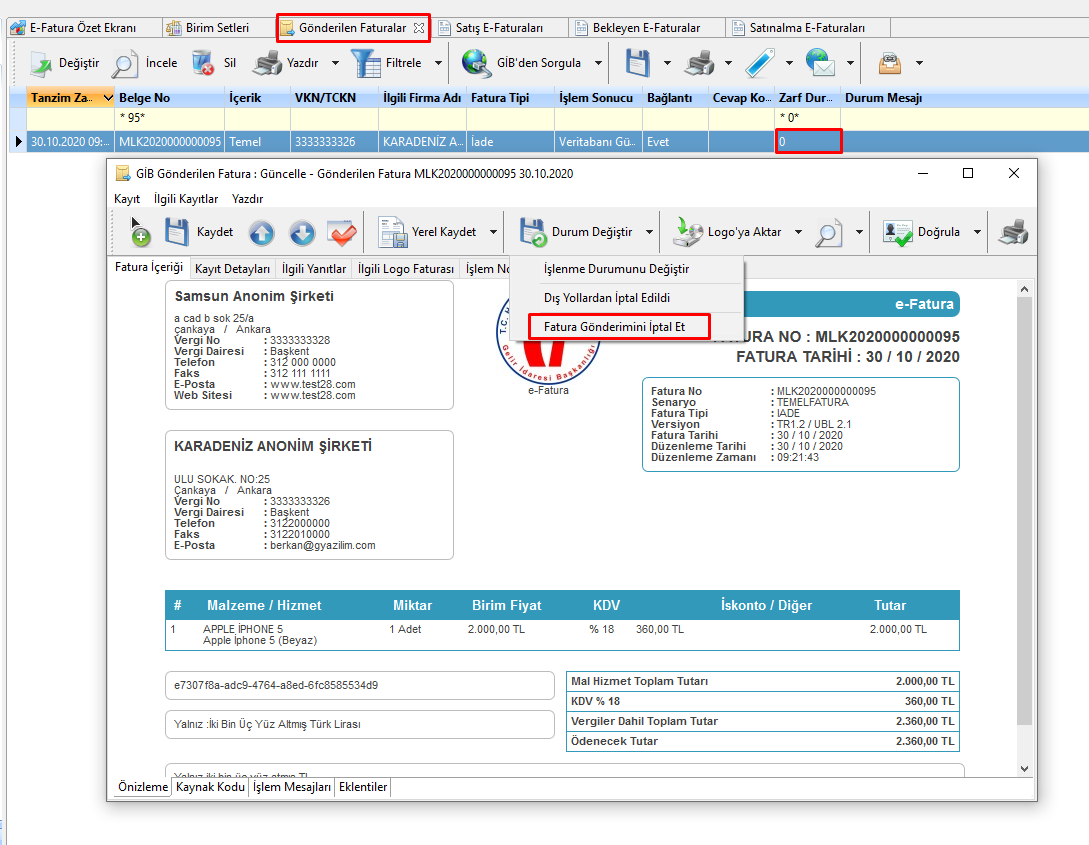Choose İşlenme Durumunu Değiştir from menu
1089x845 pixels.
(x=616, y=269)
